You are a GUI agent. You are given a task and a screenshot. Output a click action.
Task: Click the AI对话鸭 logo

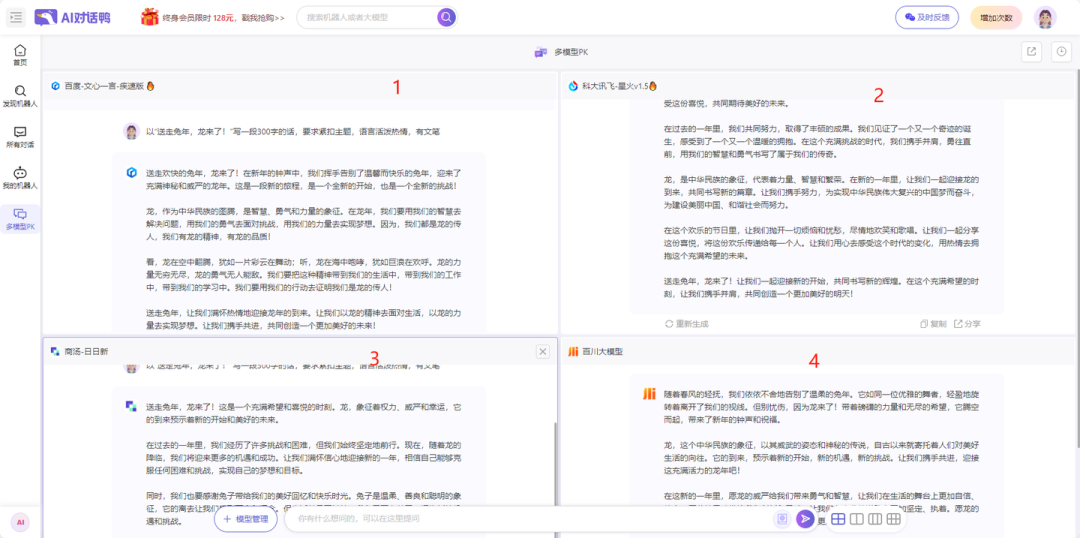tap(72, 17)
